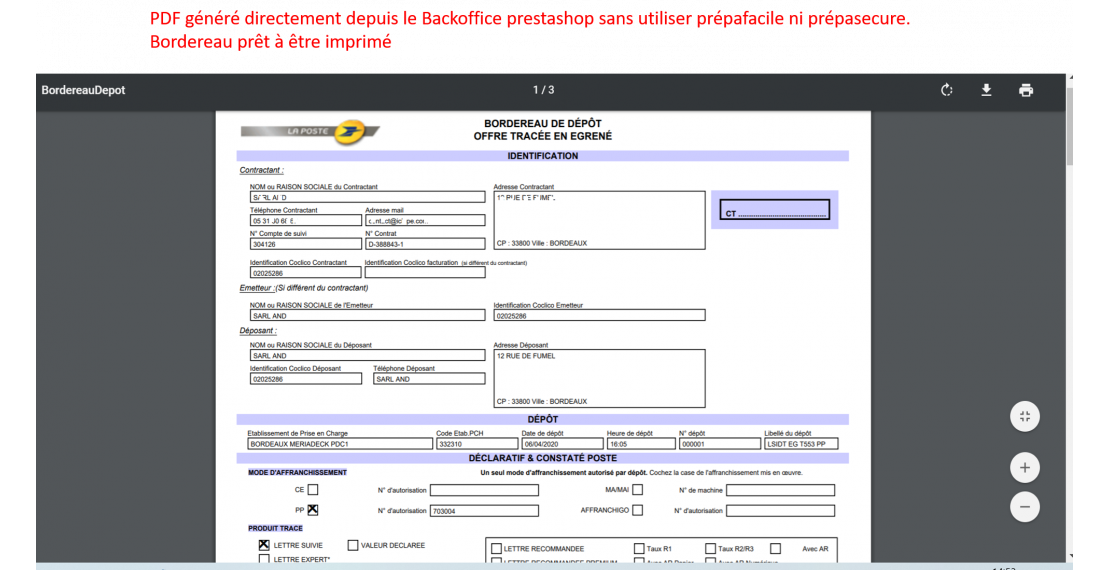
Task: Click the NOM ou RAISON SOCIALE du Contractant field
Action: pyautogui.click(x=367, y=198)
